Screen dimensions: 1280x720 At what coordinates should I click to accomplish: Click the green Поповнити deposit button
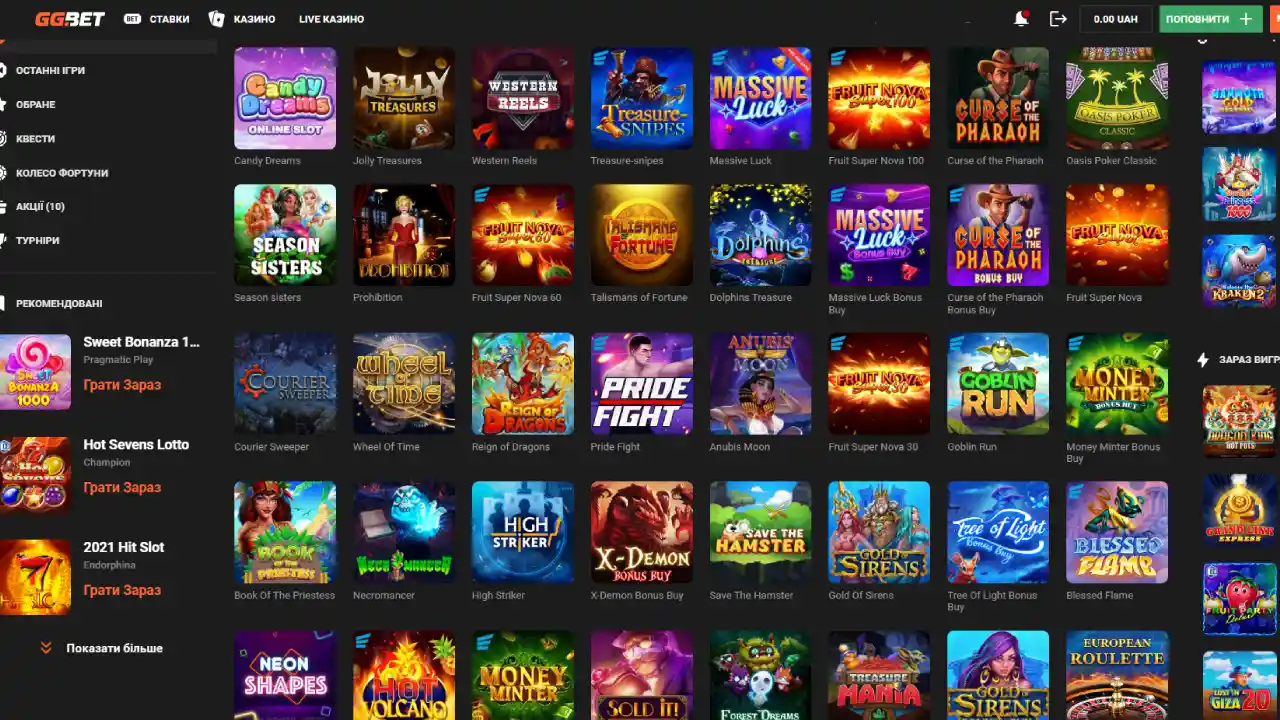tap(1211, 19)
